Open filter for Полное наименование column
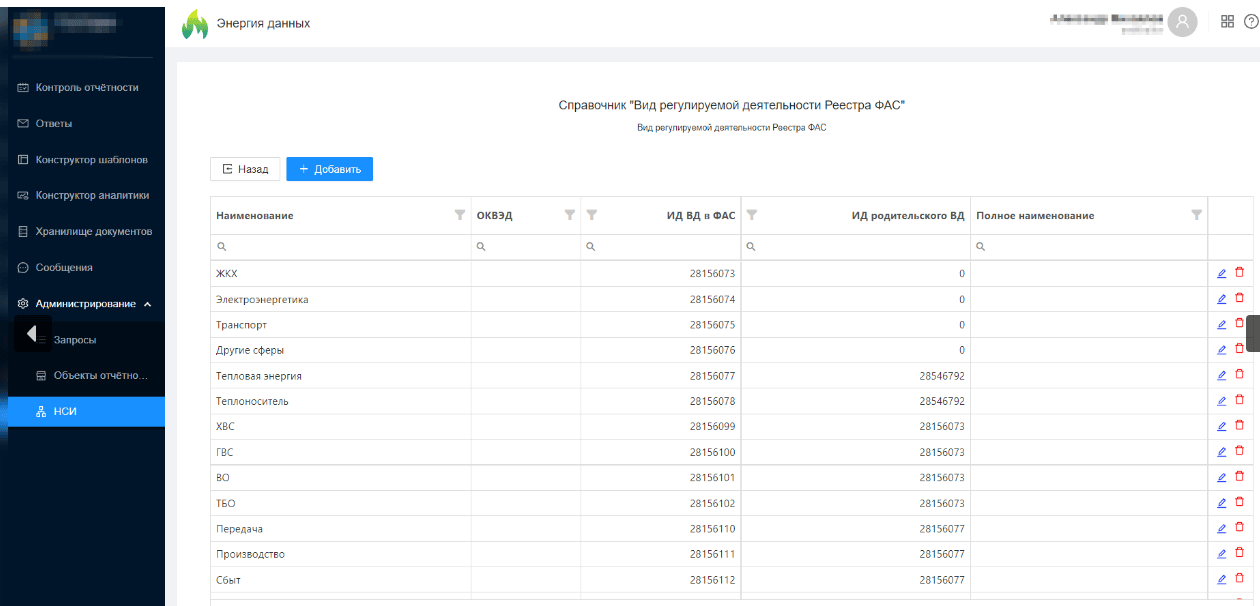Viewport: 1260px width, 606px height. (1196, 215)
